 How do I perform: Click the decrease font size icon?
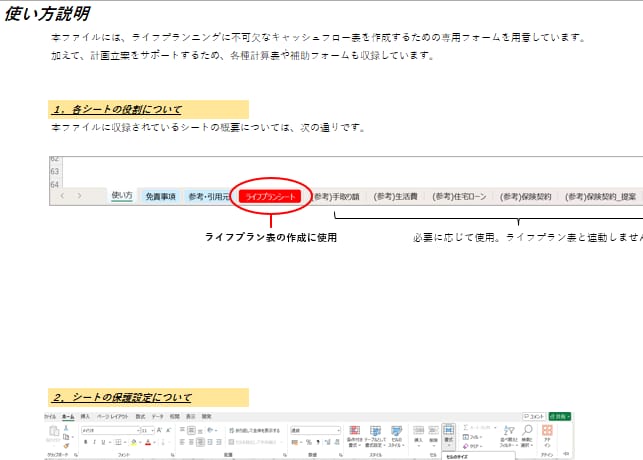pyautogui.click(x=169, y=430)
